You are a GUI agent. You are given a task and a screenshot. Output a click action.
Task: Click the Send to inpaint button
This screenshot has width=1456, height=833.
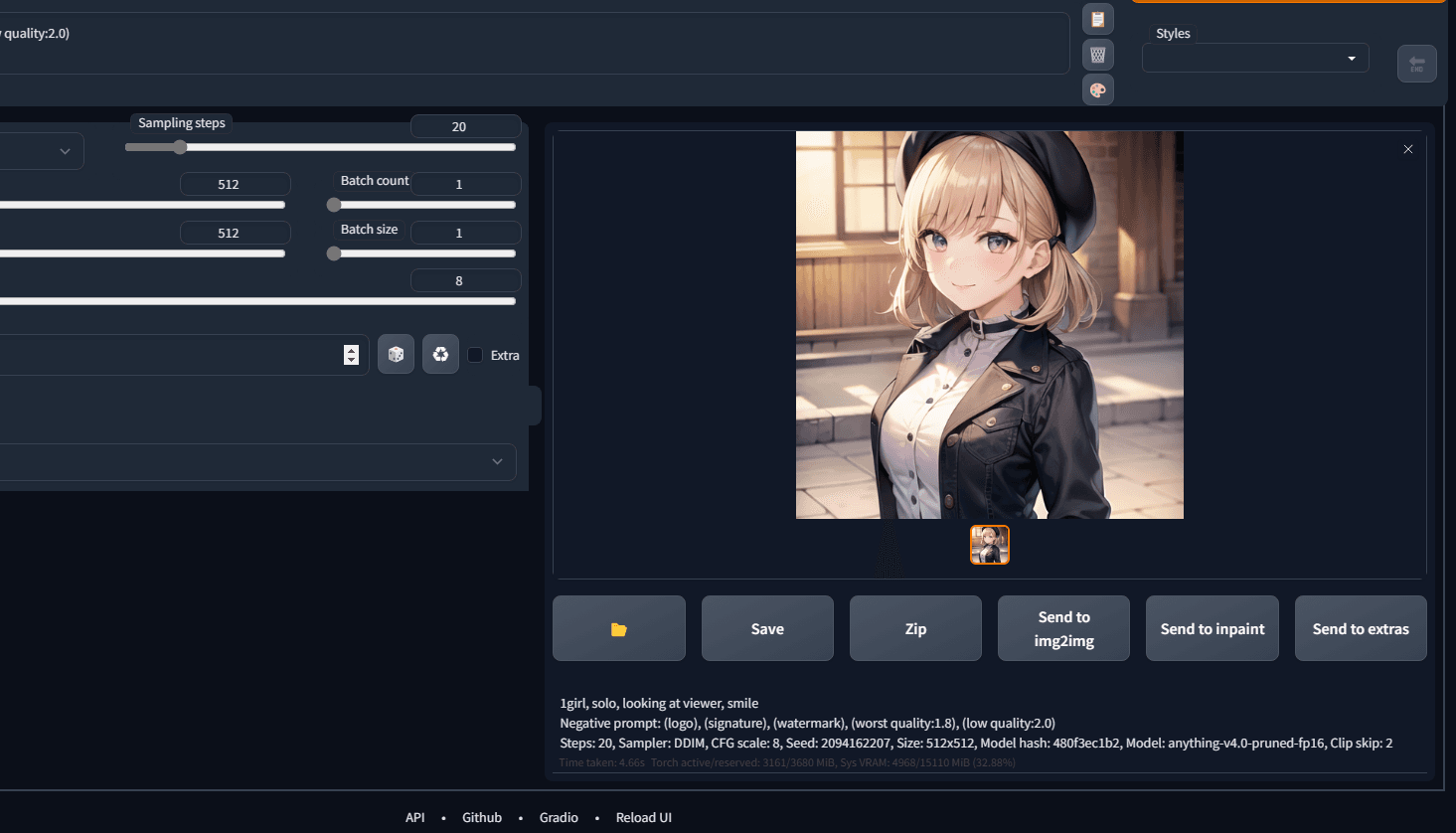1212,629
